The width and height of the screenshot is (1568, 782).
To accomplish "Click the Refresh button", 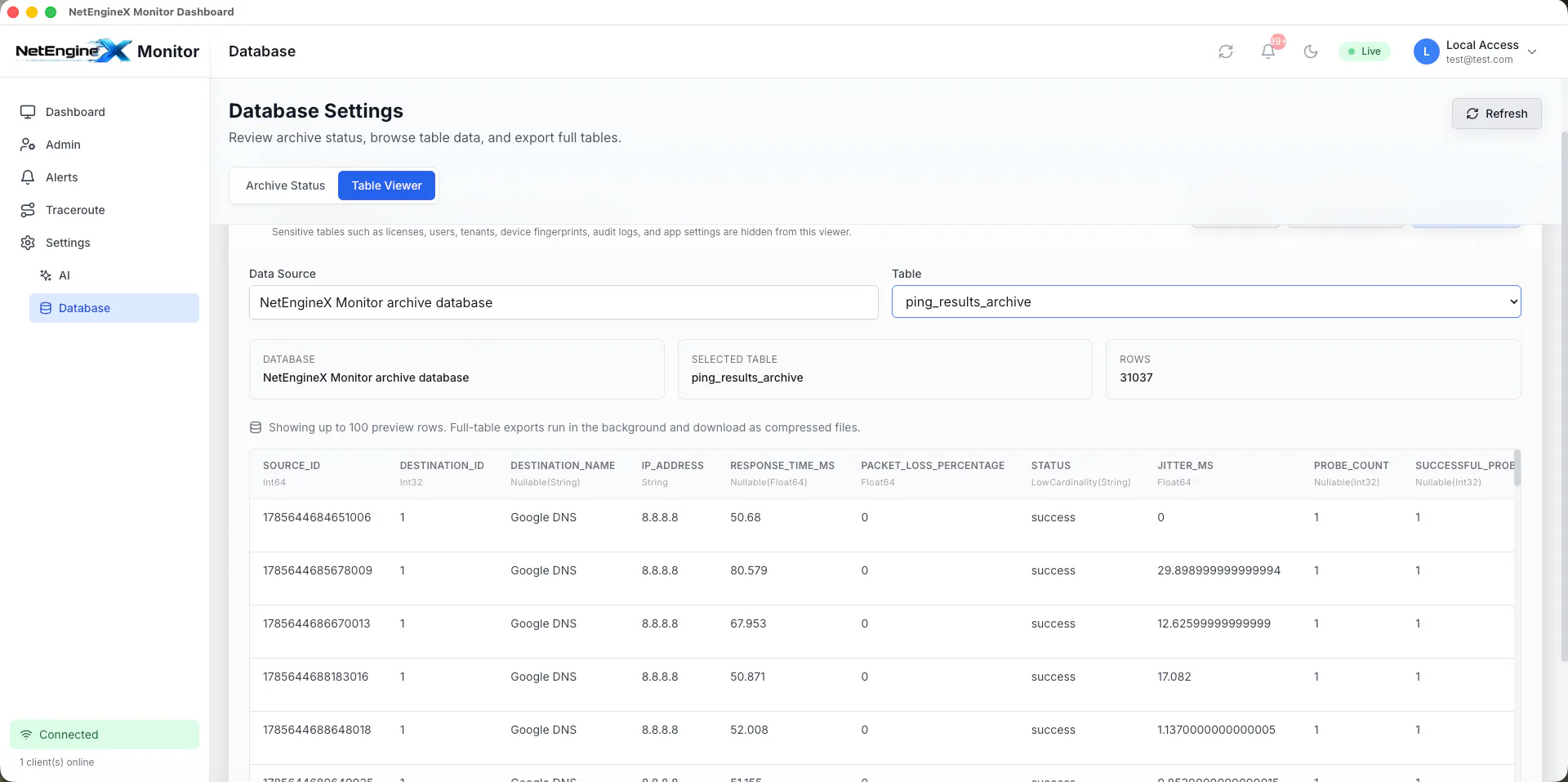I will 1496,114.
